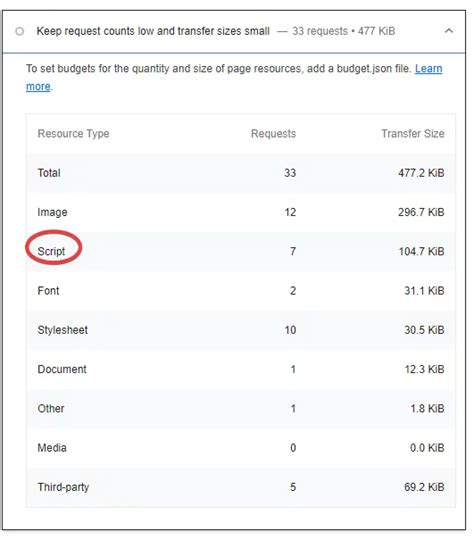The height and width of the screenshot is (540, 474).
Task: Select the Font resource row
Action: pos(241,291)
